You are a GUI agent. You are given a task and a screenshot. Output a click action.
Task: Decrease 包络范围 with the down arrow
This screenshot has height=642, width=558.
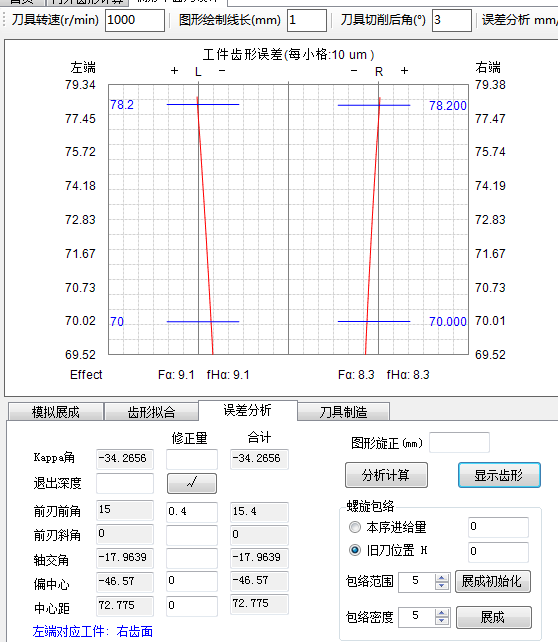pyautogui.click(x=441, y=585)
